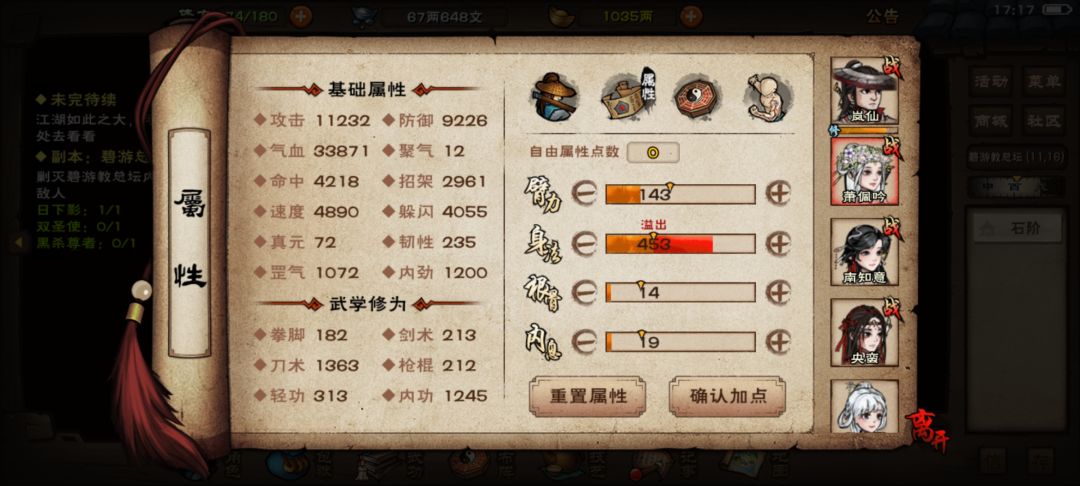Open the 公告 announcement tab

point(882,16)
